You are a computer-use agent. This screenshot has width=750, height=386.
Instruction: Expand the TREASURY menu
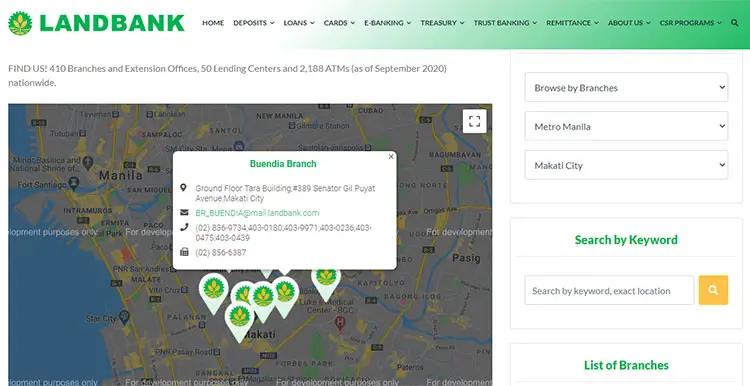point(442,23)
